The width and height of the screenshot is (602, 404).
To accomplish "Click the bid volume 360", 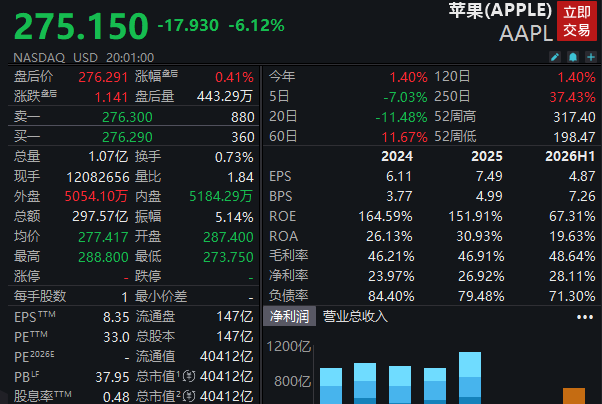I will pyautogui.click(x=243, y=137).
